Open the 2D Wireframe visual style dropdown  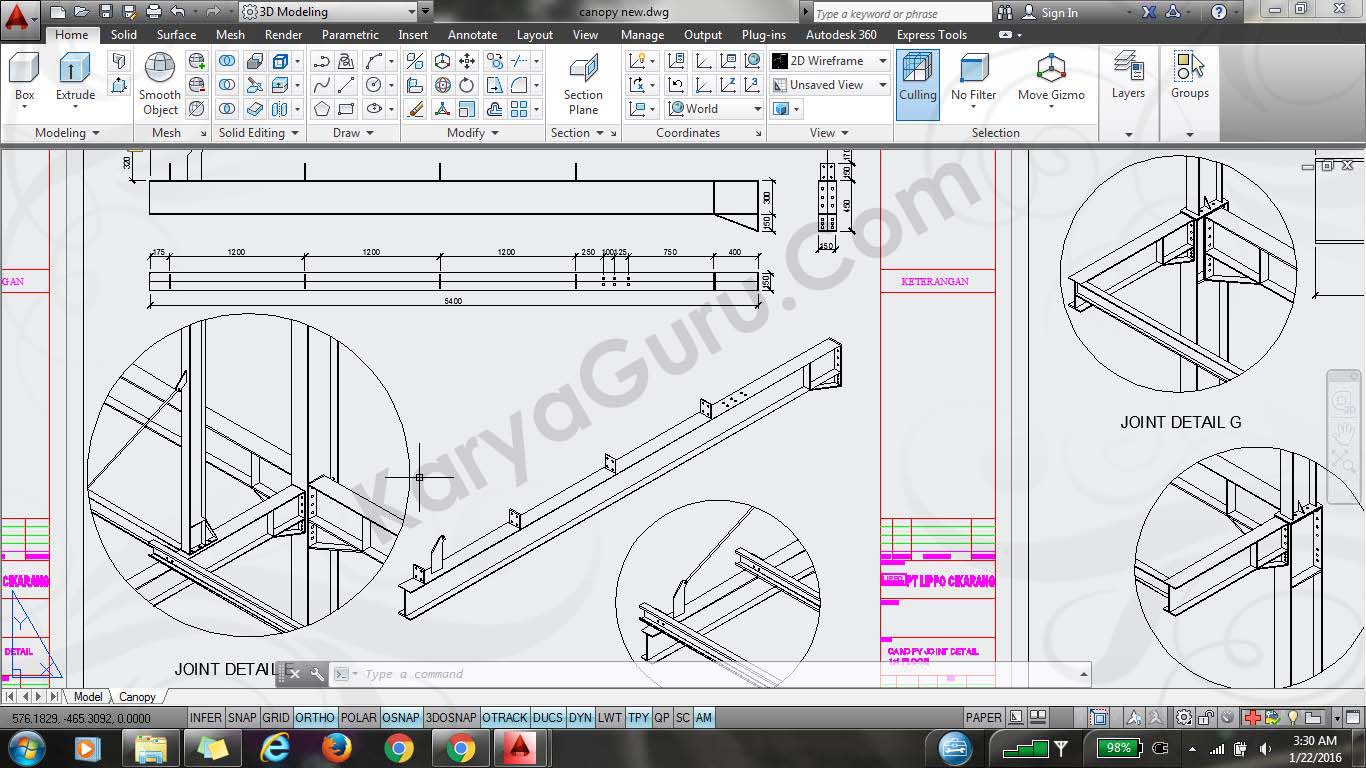[x=829, y=61]
